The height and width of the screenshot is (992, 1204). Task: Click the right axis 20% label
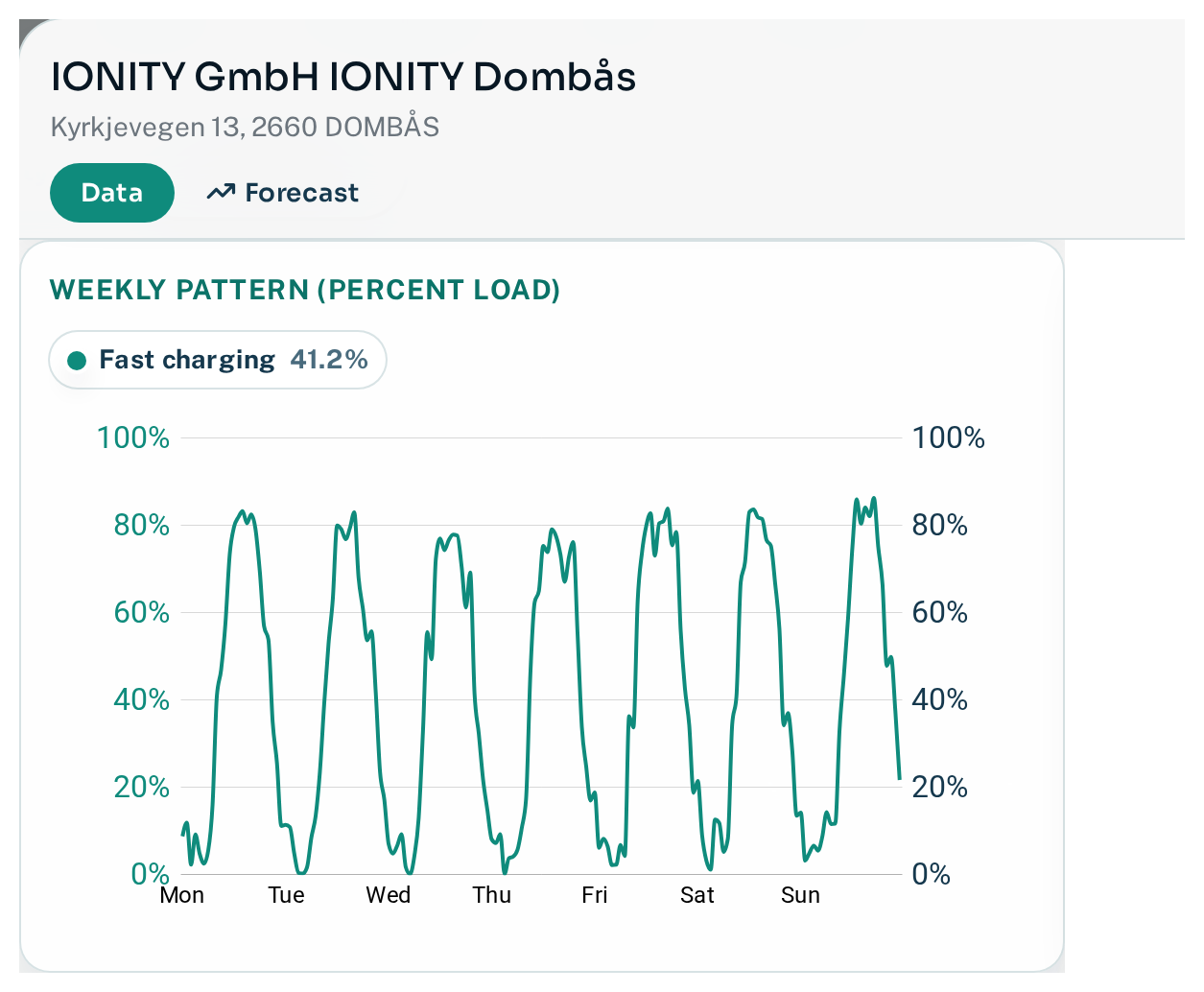(940, 788)
